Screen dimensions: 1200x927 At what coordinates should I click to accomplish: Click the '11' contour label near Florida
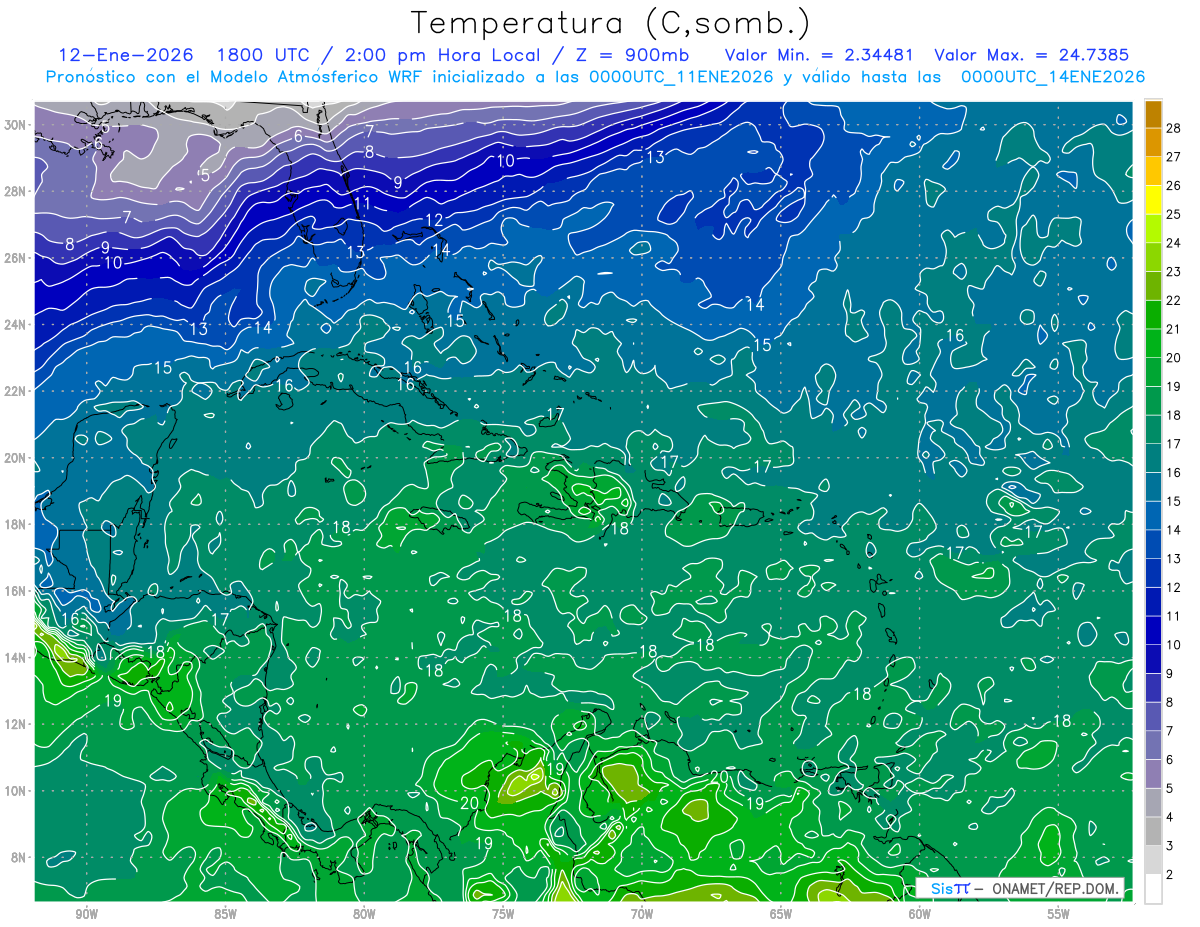pyautogui.click(x=362, y=203)
